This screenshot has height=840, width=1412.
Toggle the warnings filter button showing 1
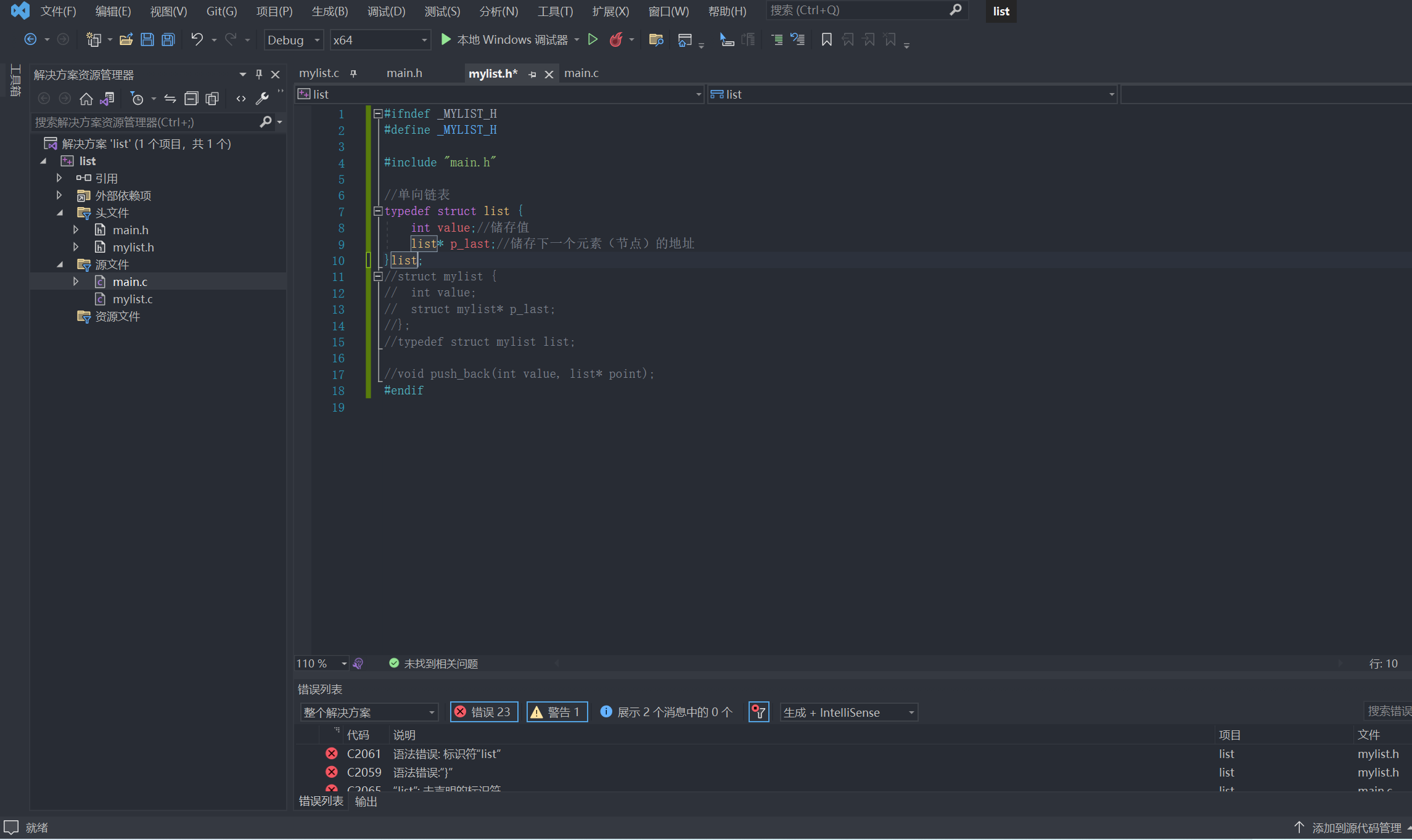coord(557,712)
